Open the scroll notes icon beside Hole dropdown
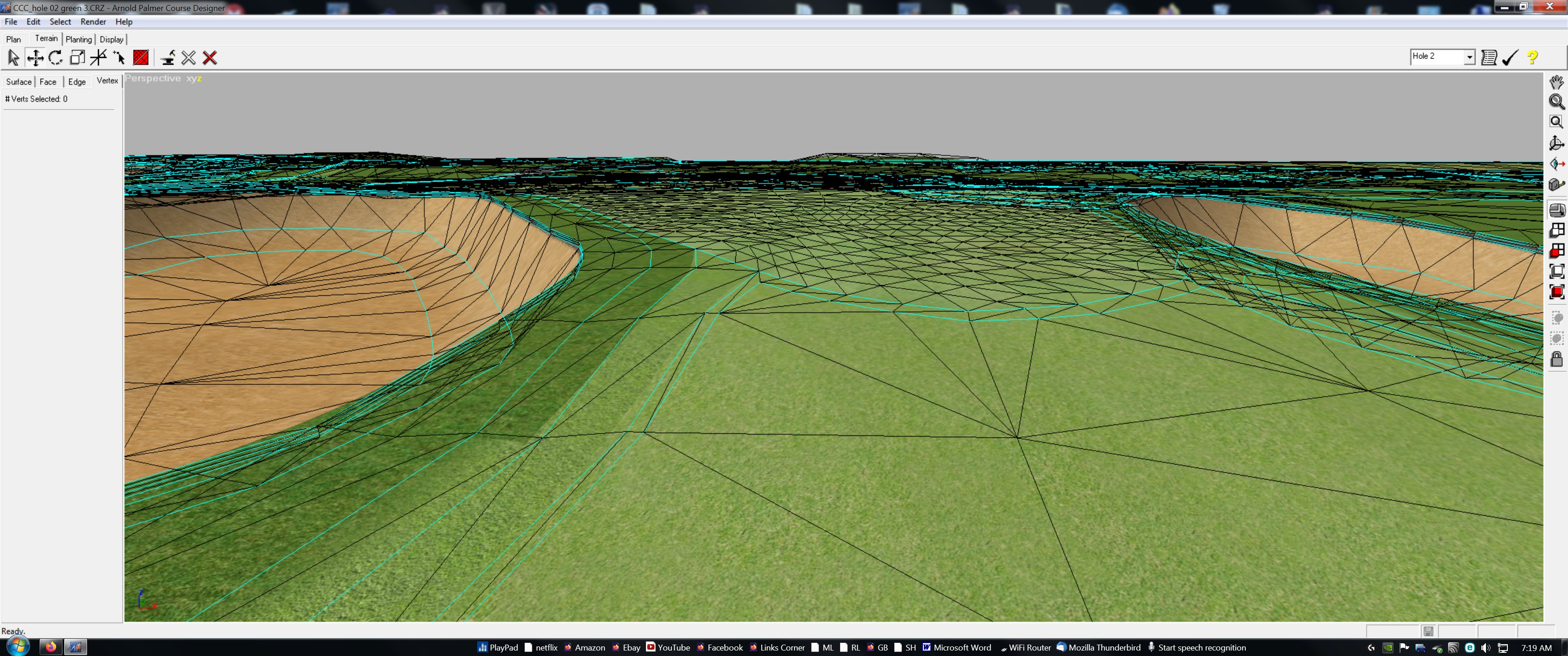Viewport: 1568px width, 656px height. [x=1489, y=57]
